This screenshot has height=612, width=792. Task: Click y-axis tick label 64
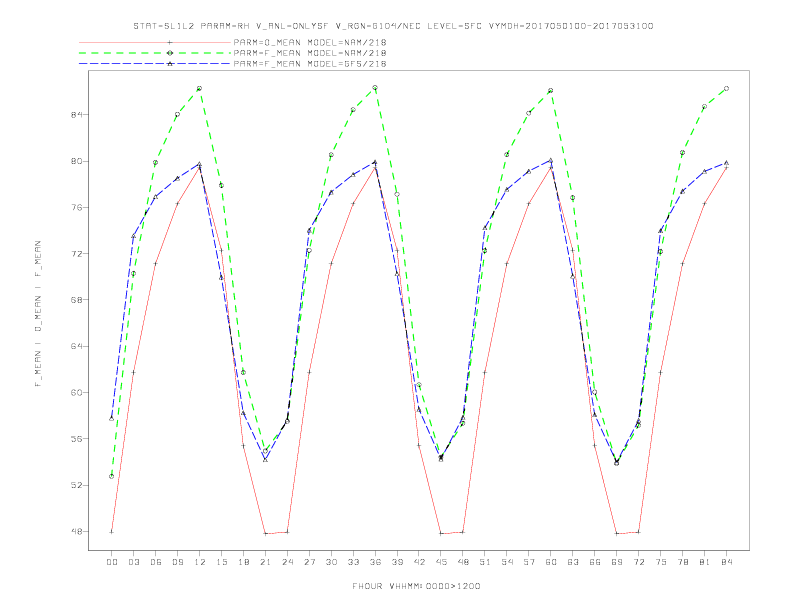pyautogui.click(x=76, y=346)
